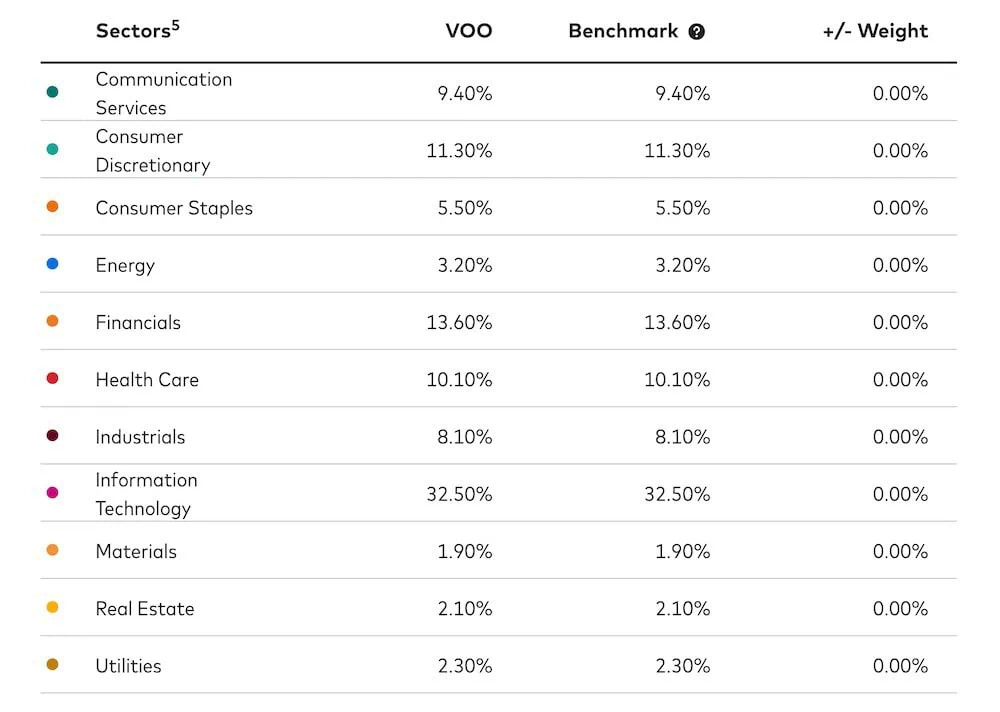The image size is (1000, 712).
Task: Click the red Health Care dot
Action: [x=52, y=378]
